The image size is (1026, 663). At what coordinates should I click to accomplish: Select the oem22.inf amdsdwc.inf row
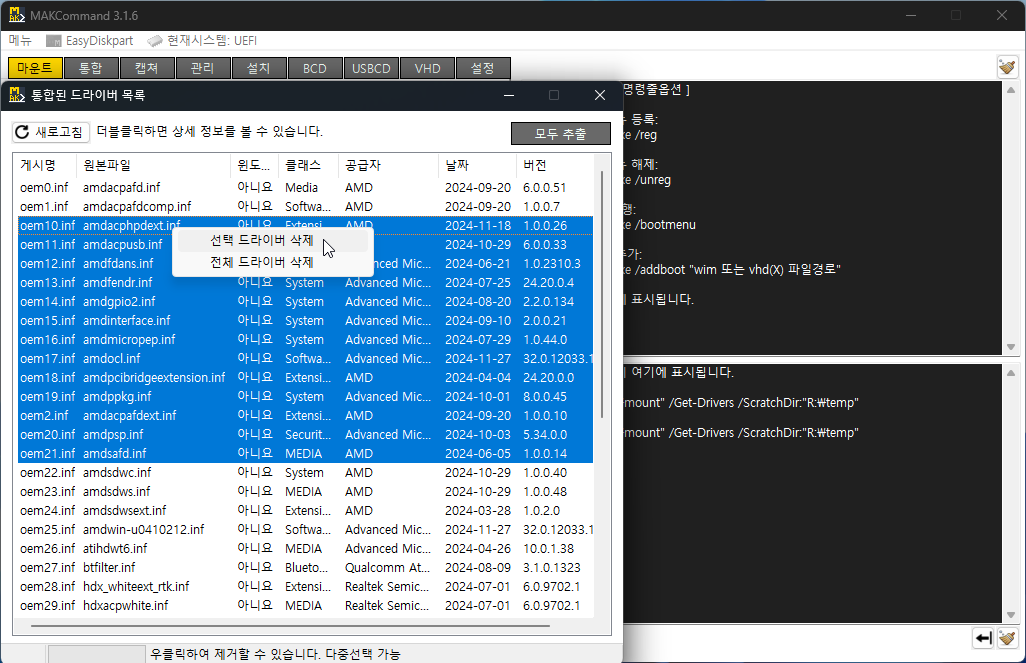(x=305, y=473)
